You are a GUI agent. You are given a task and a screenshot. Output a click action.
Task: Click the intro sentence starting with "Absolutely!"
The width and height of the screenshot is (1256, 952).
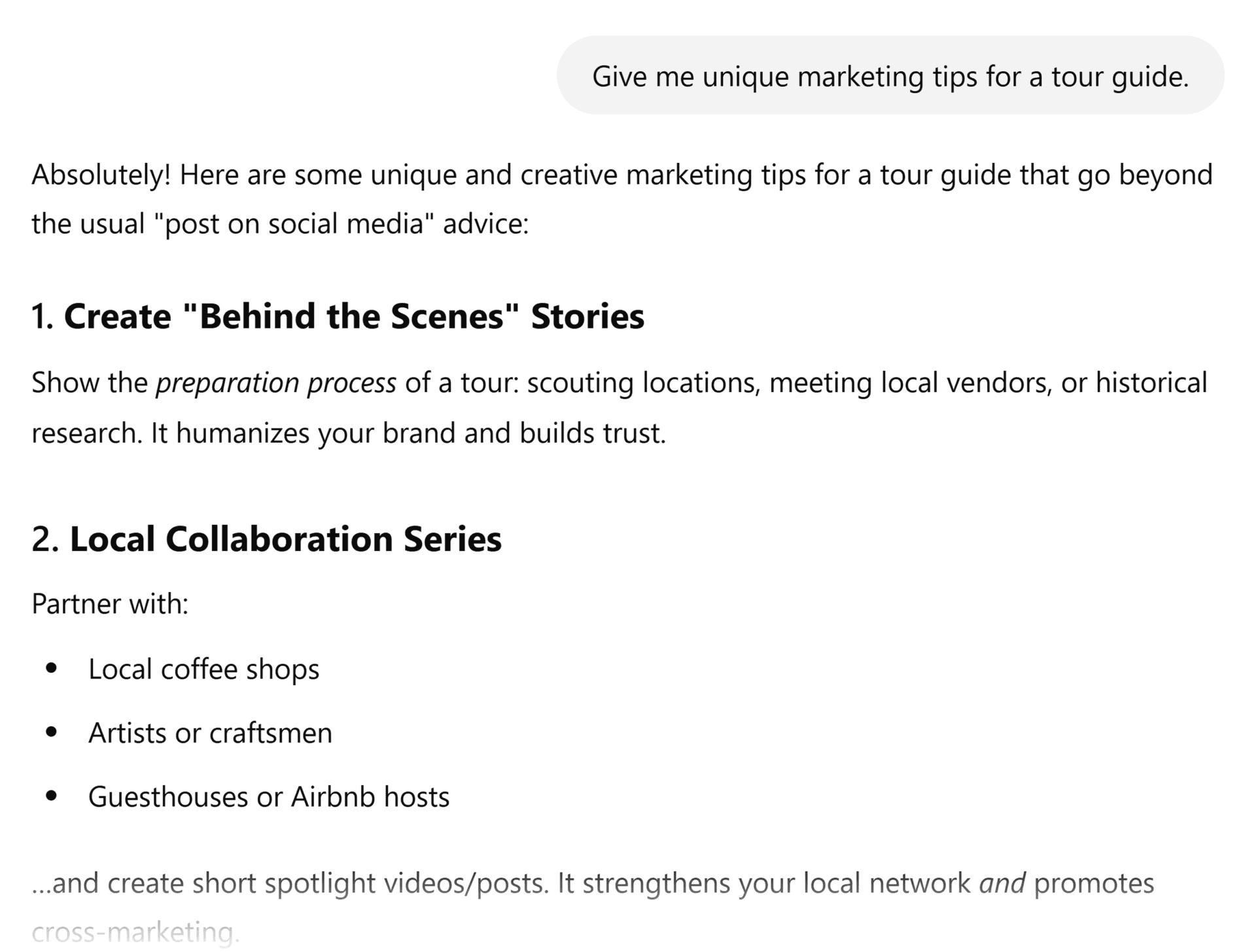pyautogui.click(x=621, y=175)
